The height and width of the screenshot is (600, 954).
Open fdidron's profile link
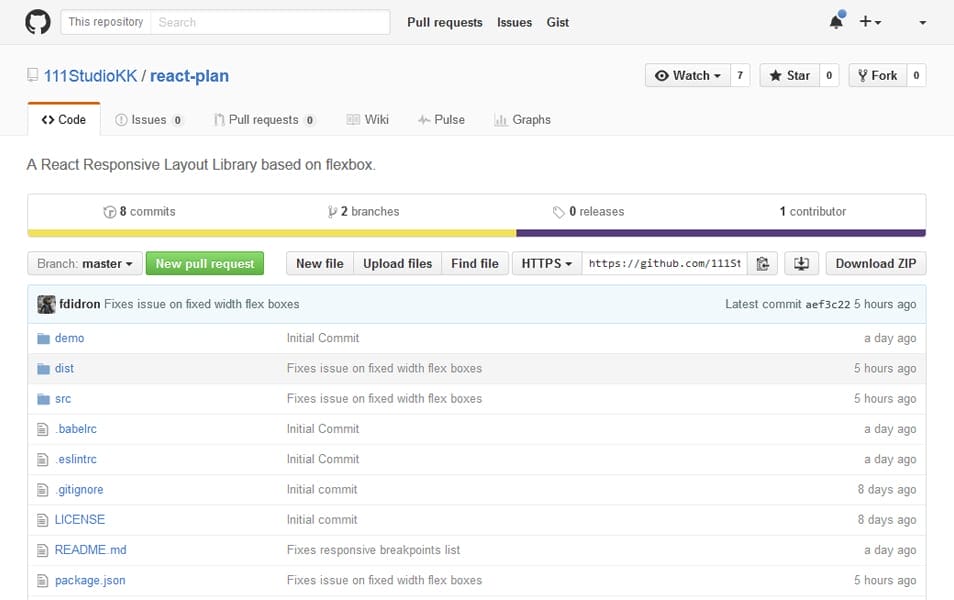pyautogui.click(x=80, y=304)
